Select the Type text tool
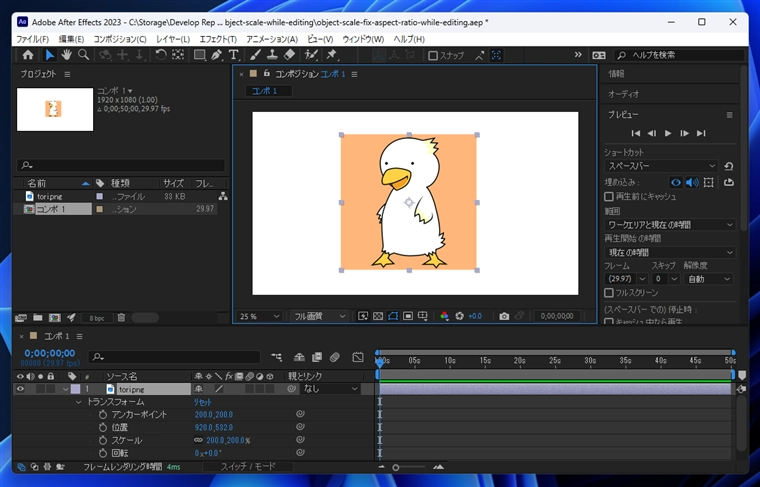This screenshot has width=760, height=487. (234, 55)
